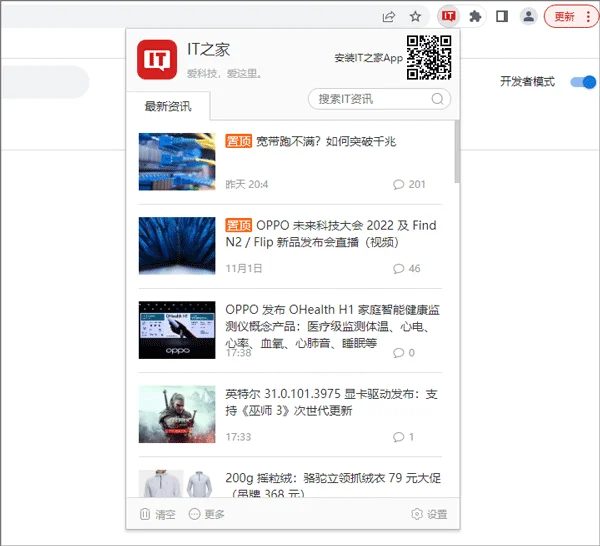Click the IT之家 title text
Screen dimensions: 600x546
tap(208, 50)
